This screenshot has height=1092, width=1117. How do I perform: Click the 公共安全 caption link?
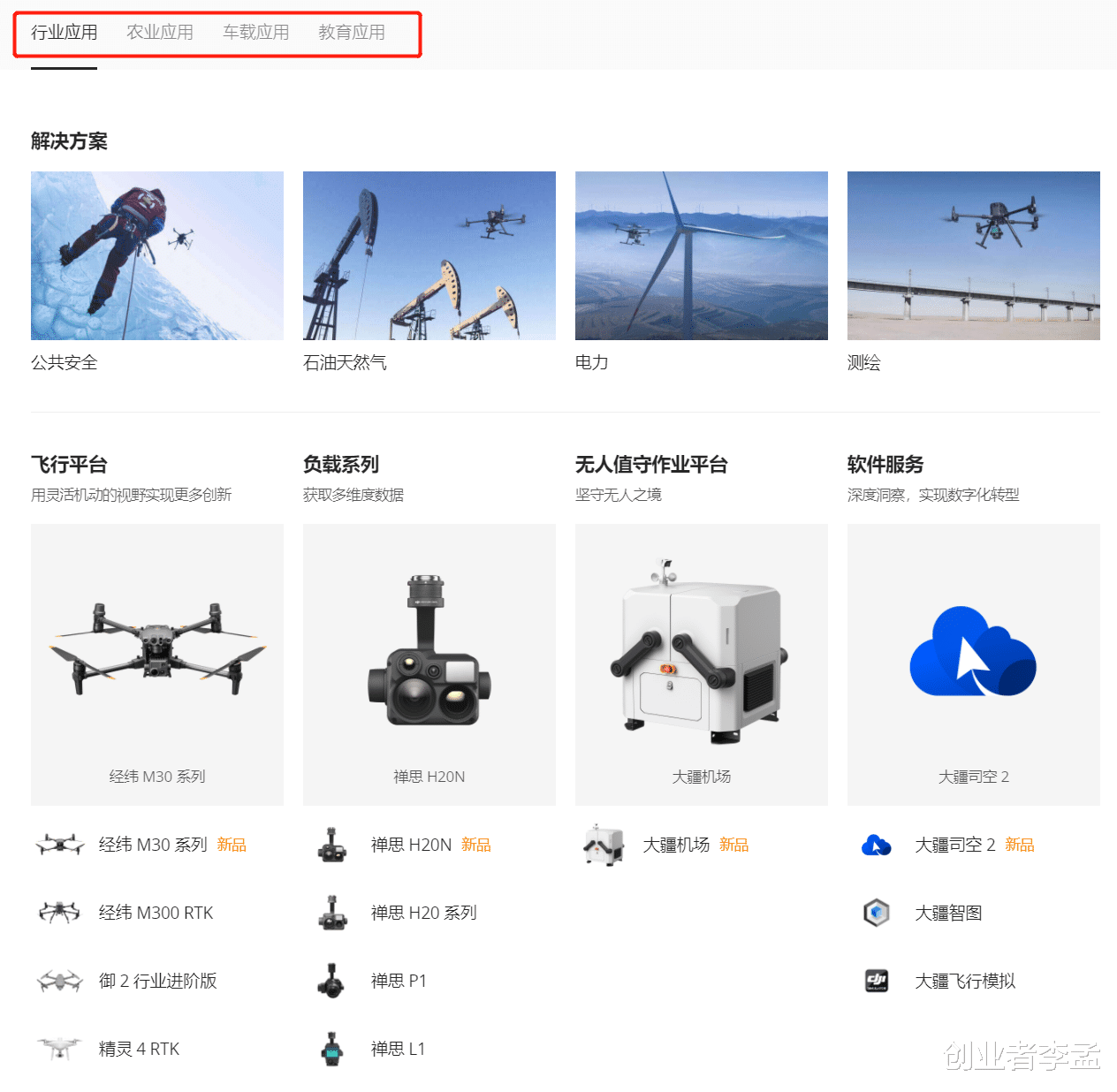pos(65,362)
